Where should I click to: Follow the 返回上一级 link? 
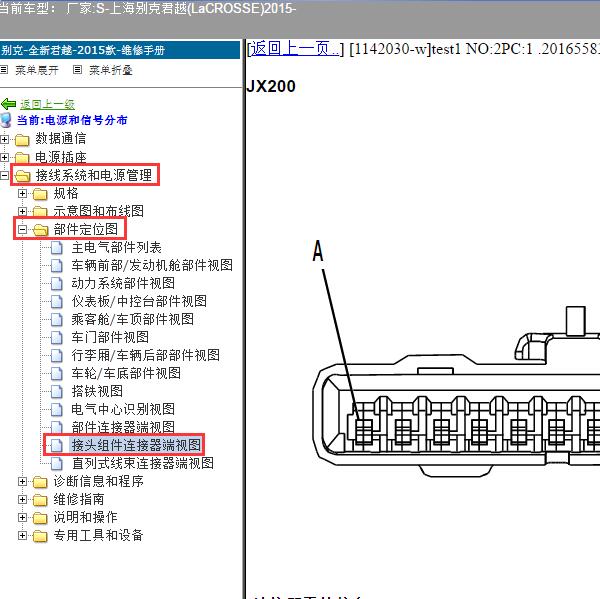pyautogui.click(x=47, y=104)
